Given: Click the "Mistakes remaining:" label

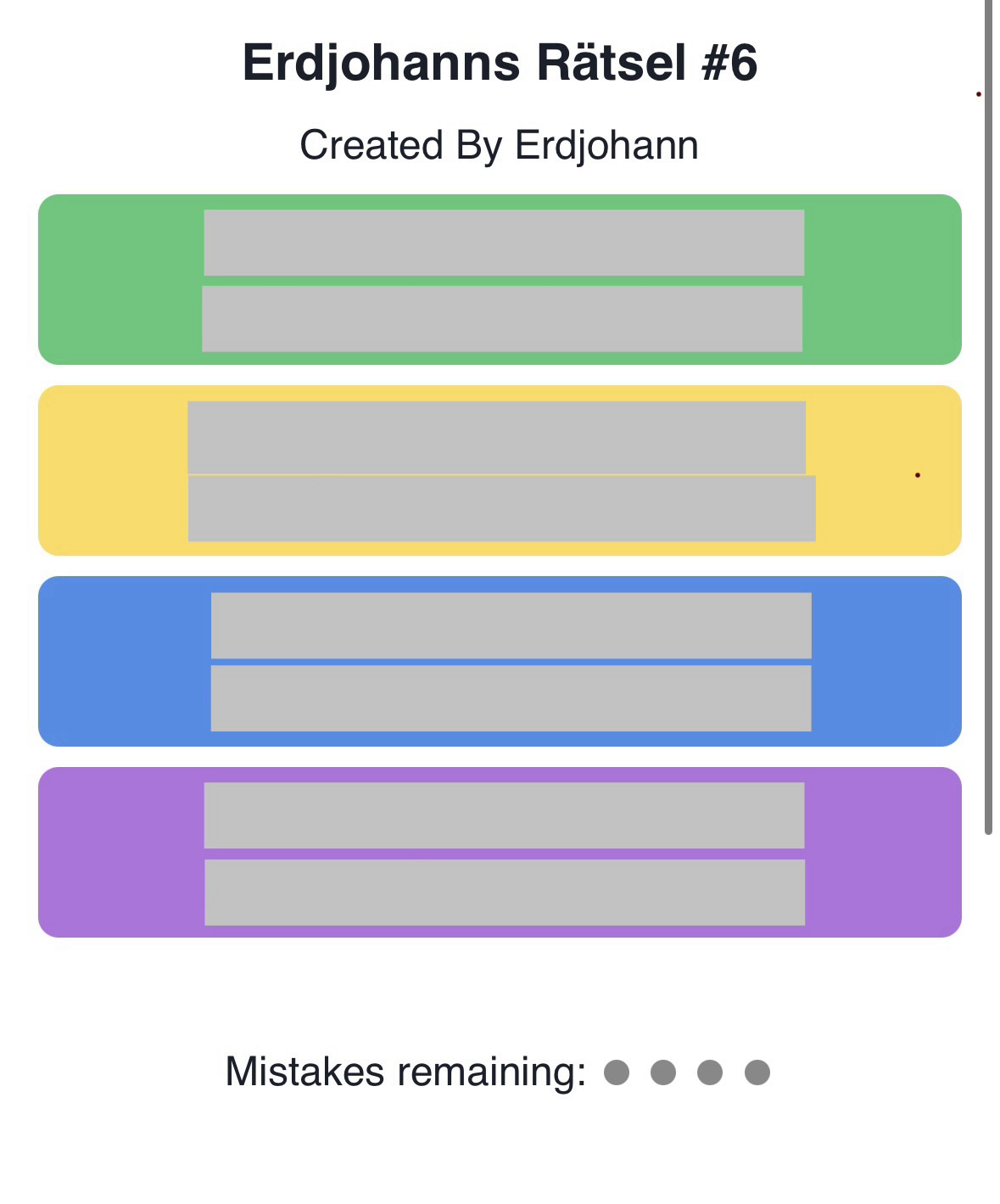Looking at the screenshot, I should 405,1072.
